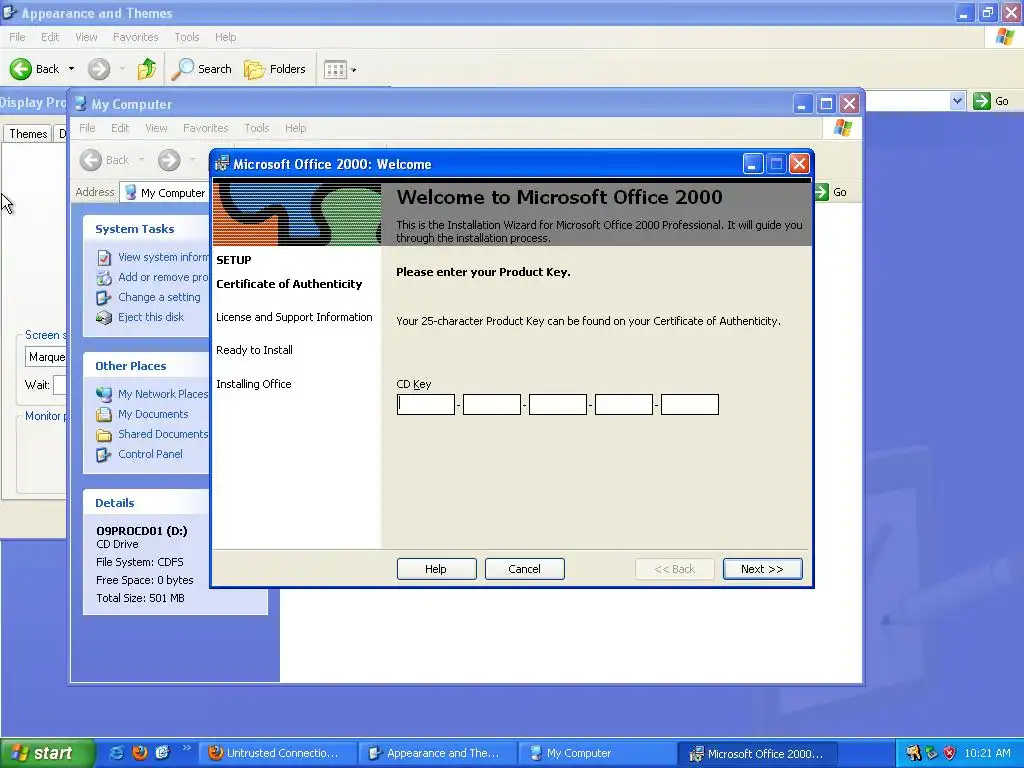Select the Themes tab in Display Properties
Image resolution: width=1024 pixels, height=768 pixels.
[x=28, y=134]
